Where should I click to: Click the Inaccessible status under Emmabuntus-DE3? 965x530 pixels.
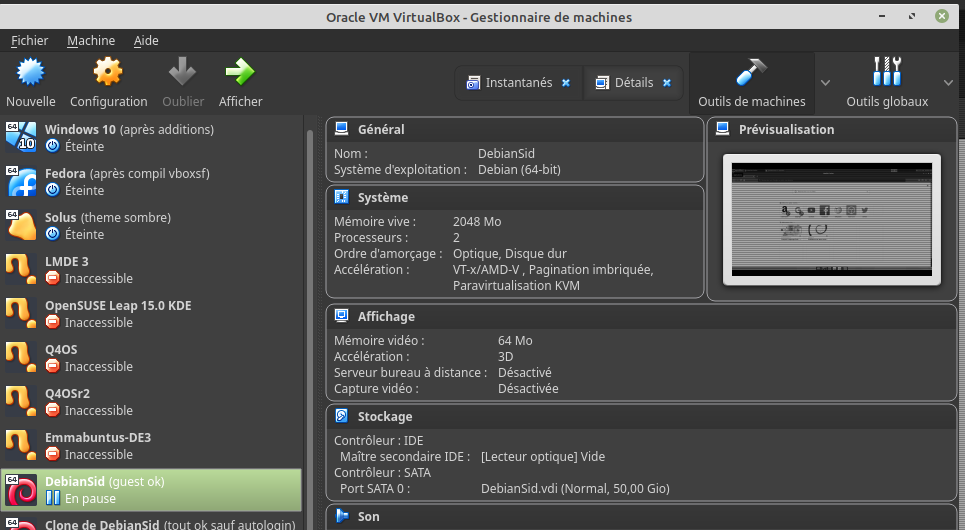(98, 454)
